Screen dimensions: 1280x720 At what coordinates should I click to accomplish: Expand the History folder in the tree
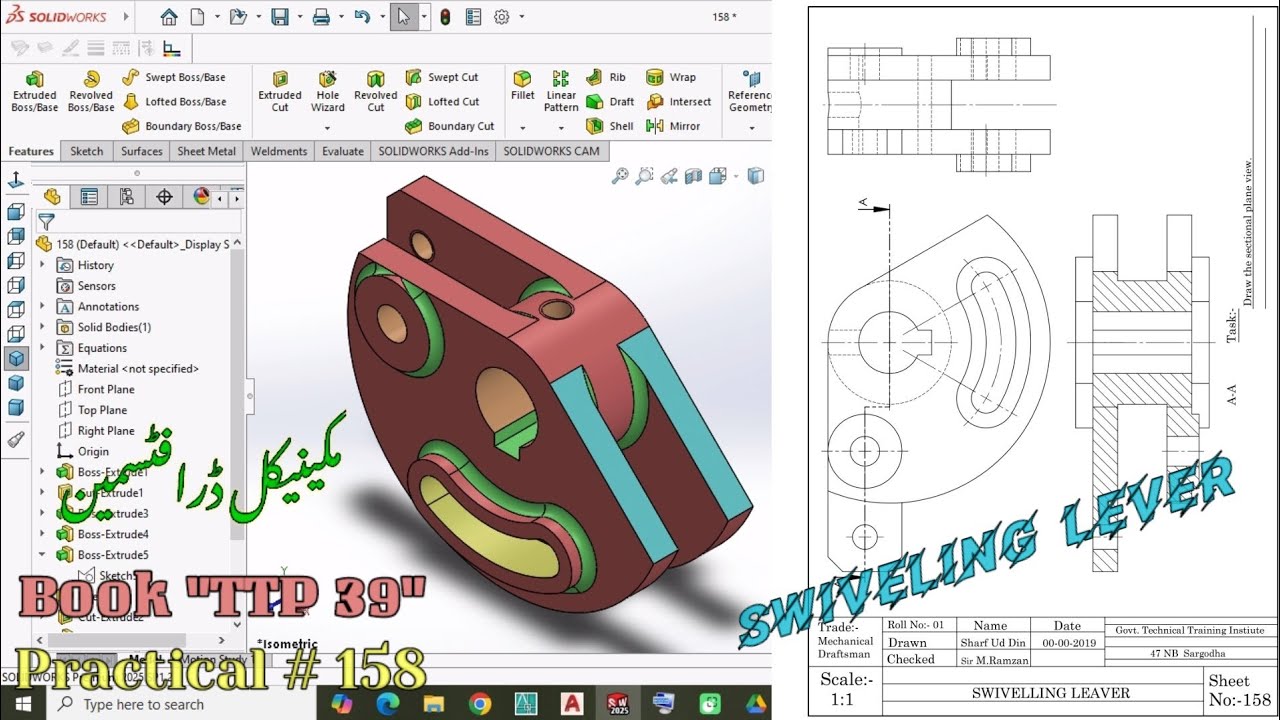tap(42, 265)
